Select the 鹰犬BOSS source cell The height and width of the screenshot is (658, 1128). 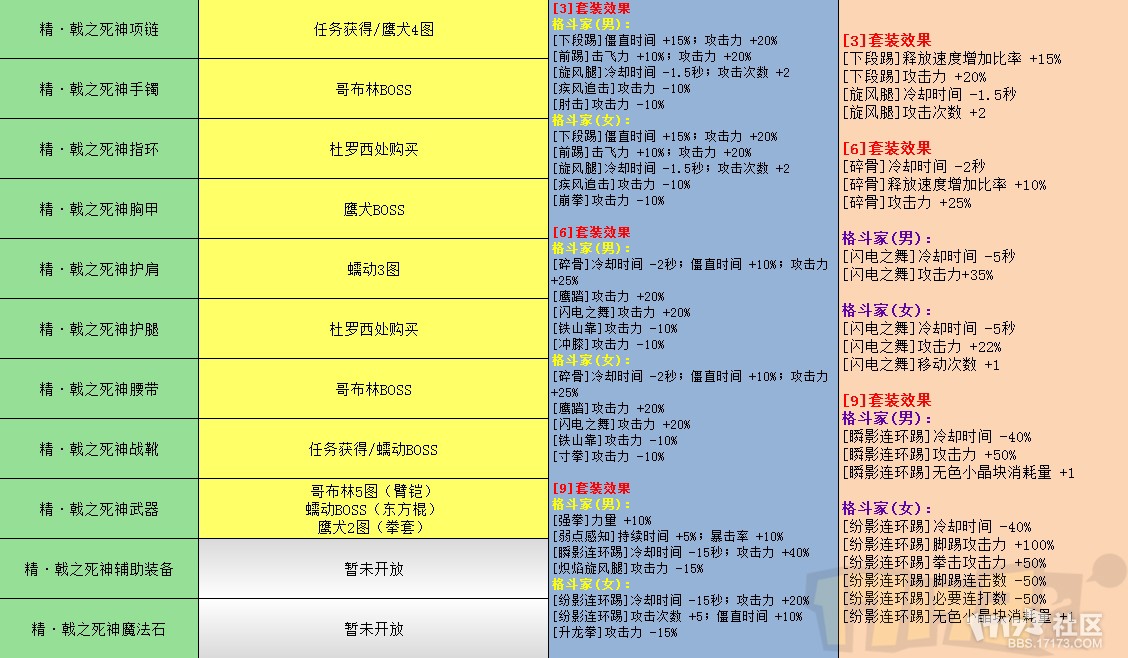click(x=373, y=209)
